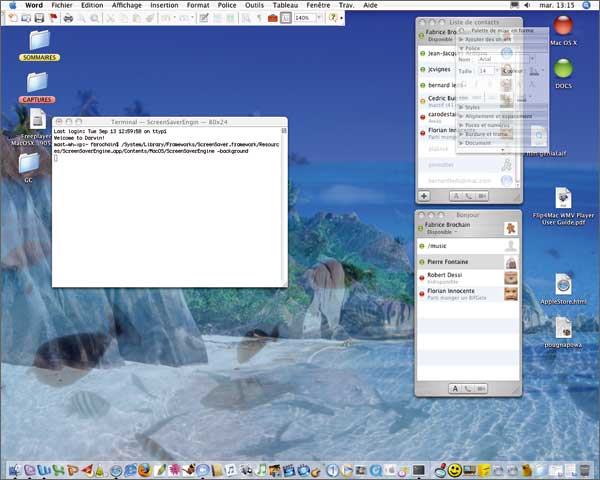Open the Format menu

(x=198, y=5)
